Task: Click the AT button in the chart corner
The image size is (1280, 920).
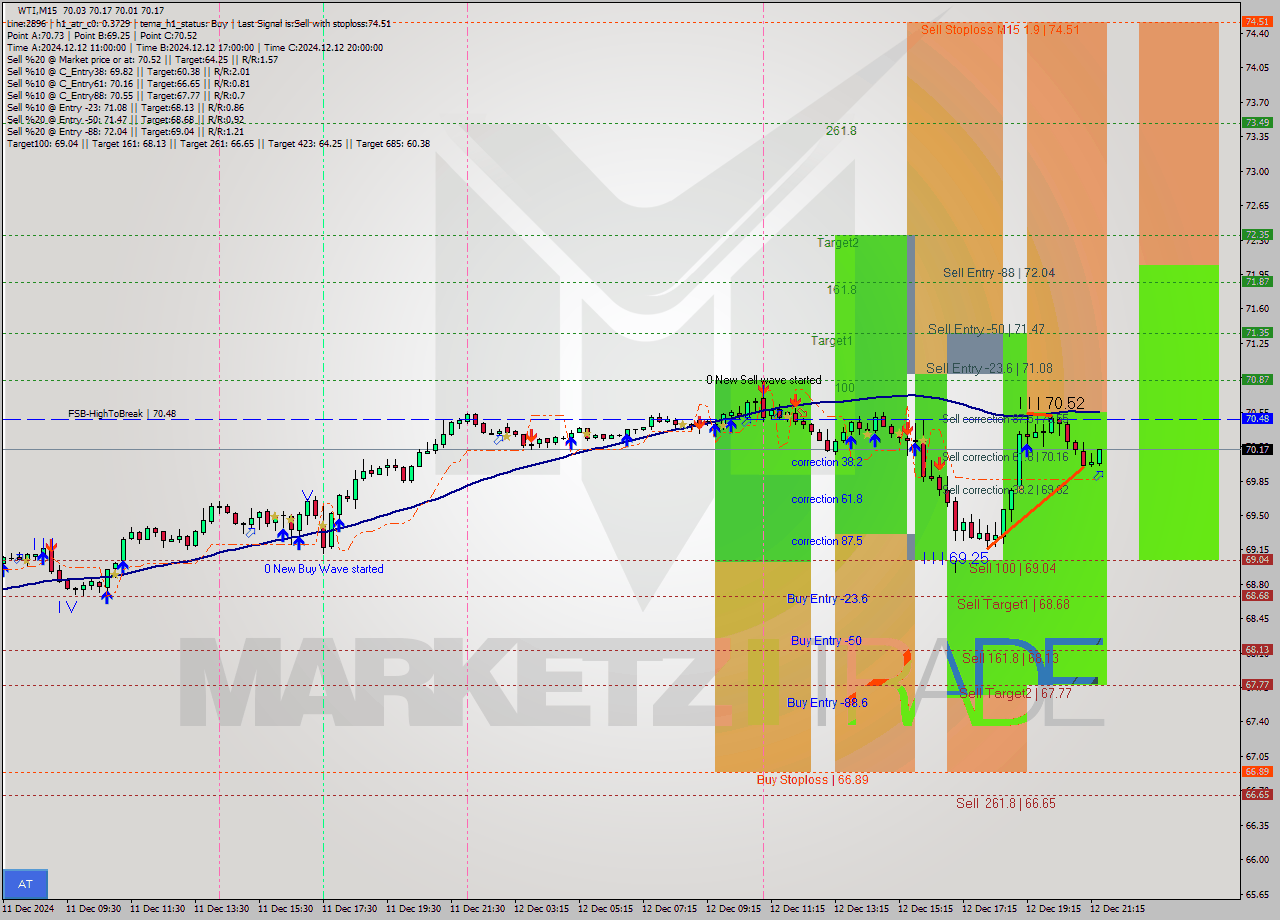Action: click(x=26, y=884)
